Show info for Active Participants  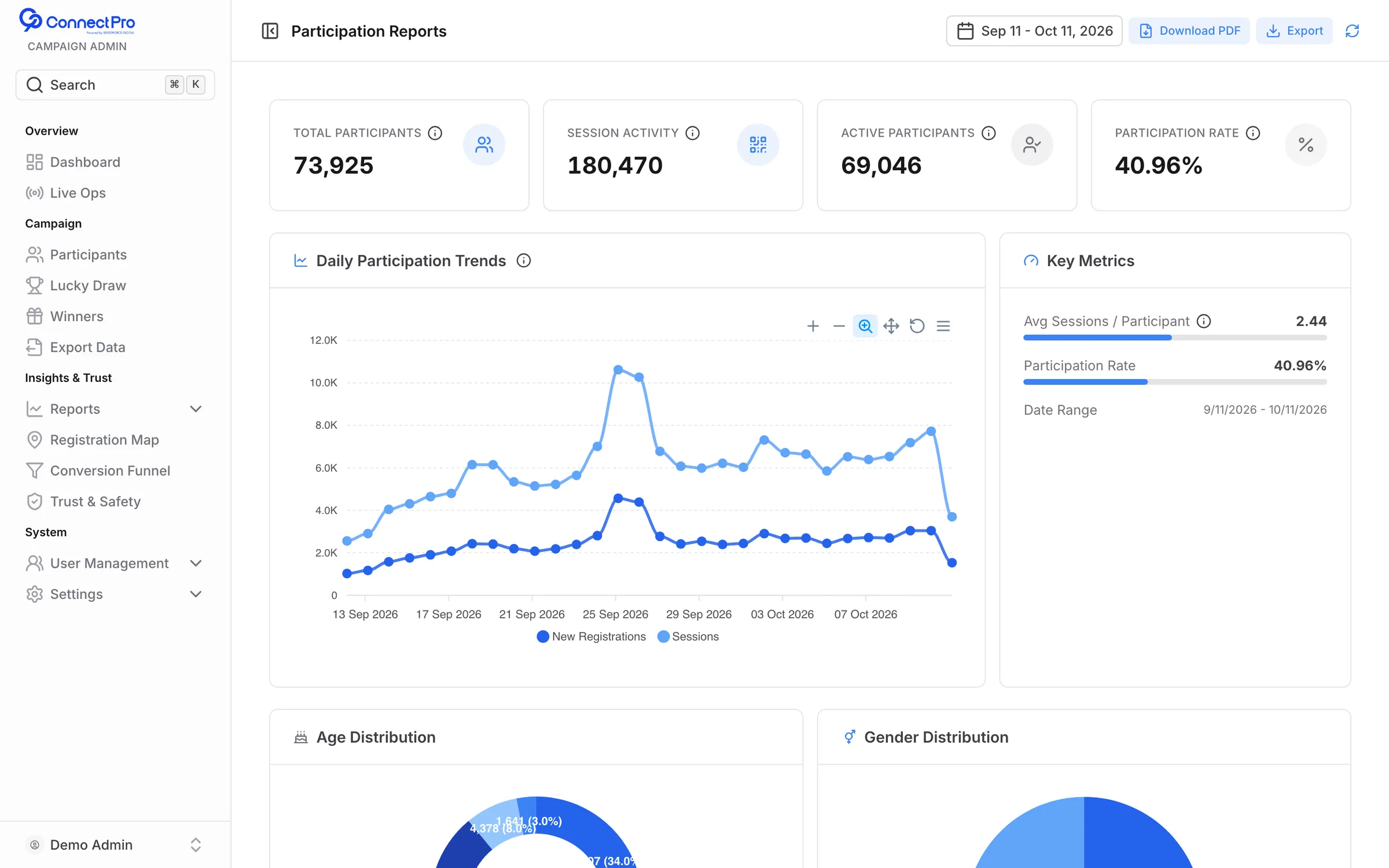click(989, 133)
